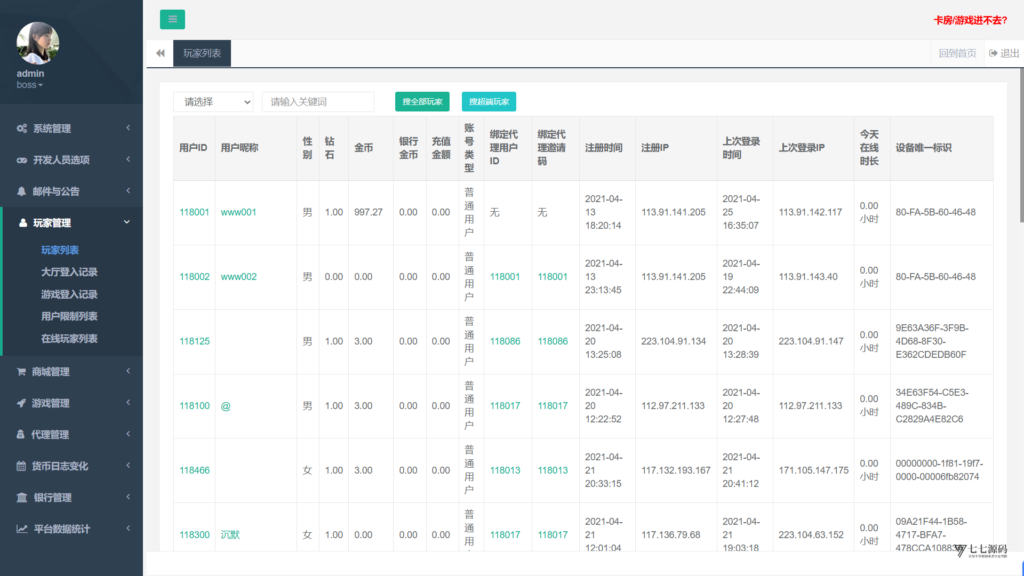1024x576 pixels.
Task: Open user ID 118001 link
Action: [x=194, y=212]
